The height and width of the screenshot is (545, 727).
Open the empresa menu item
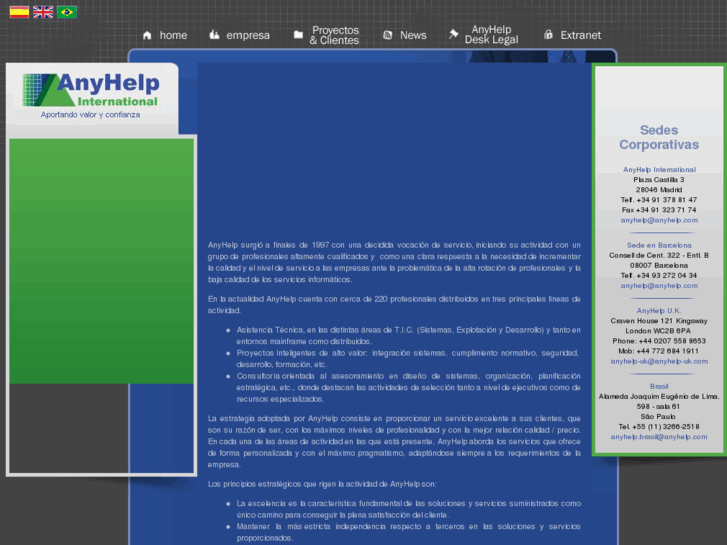[248, 35]
